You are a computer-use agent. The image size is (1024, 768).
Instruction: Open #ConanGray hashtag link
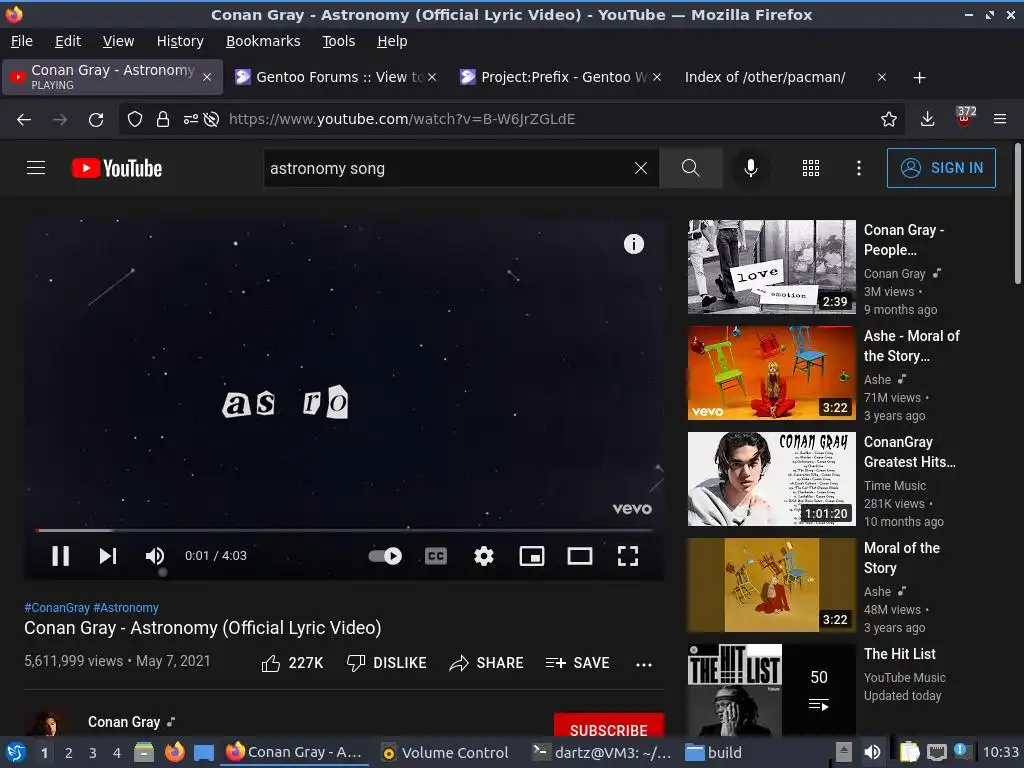tap(57, 607)
